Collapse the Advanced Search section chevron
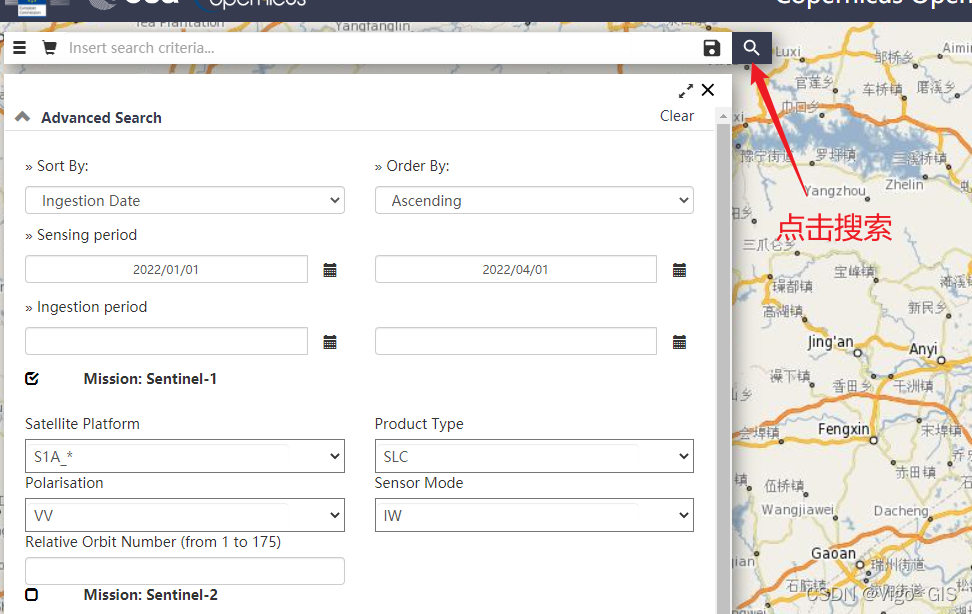Screen dimensions: 972x614 point(22,117)
